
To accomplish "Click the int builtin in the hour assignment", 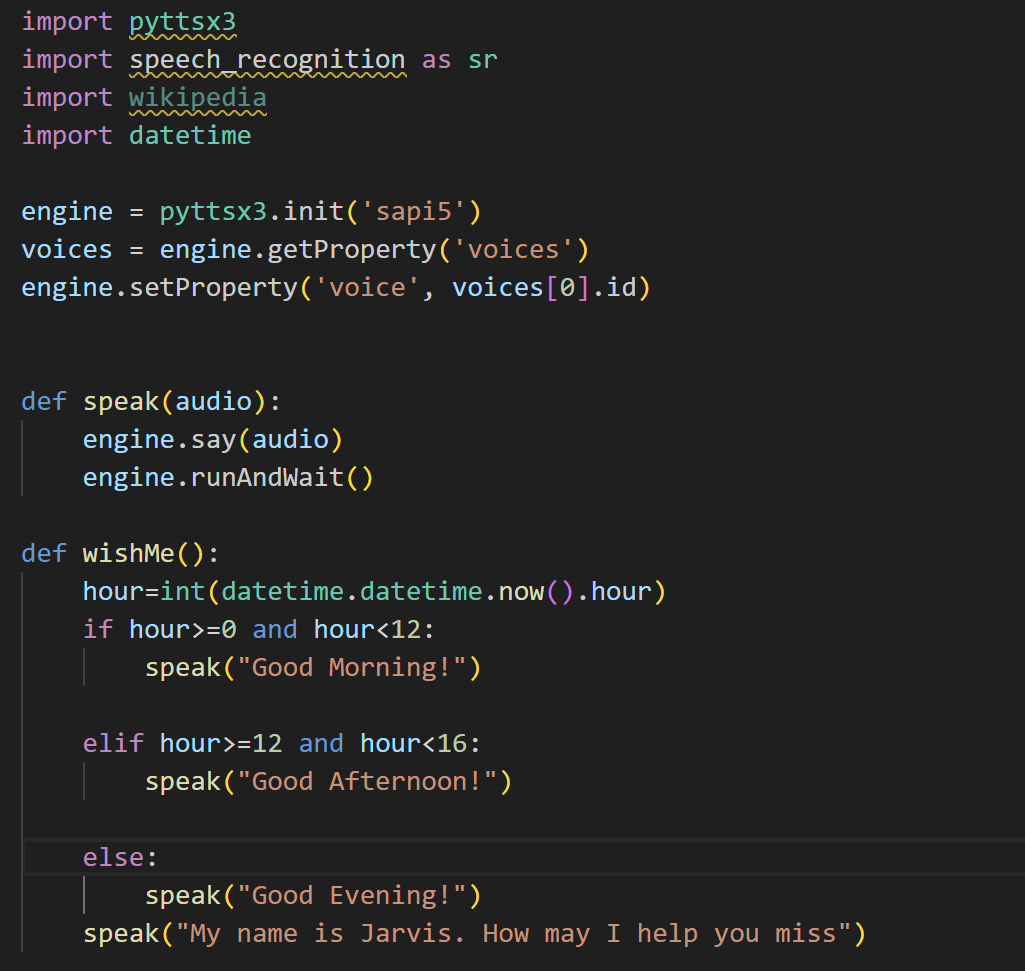I will (182, 591).
